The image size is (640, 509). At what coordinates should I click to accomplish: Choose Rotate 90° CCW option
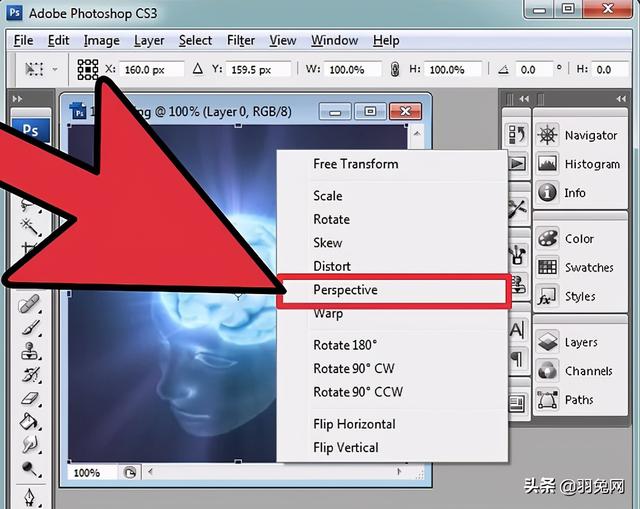coord(393,392)
